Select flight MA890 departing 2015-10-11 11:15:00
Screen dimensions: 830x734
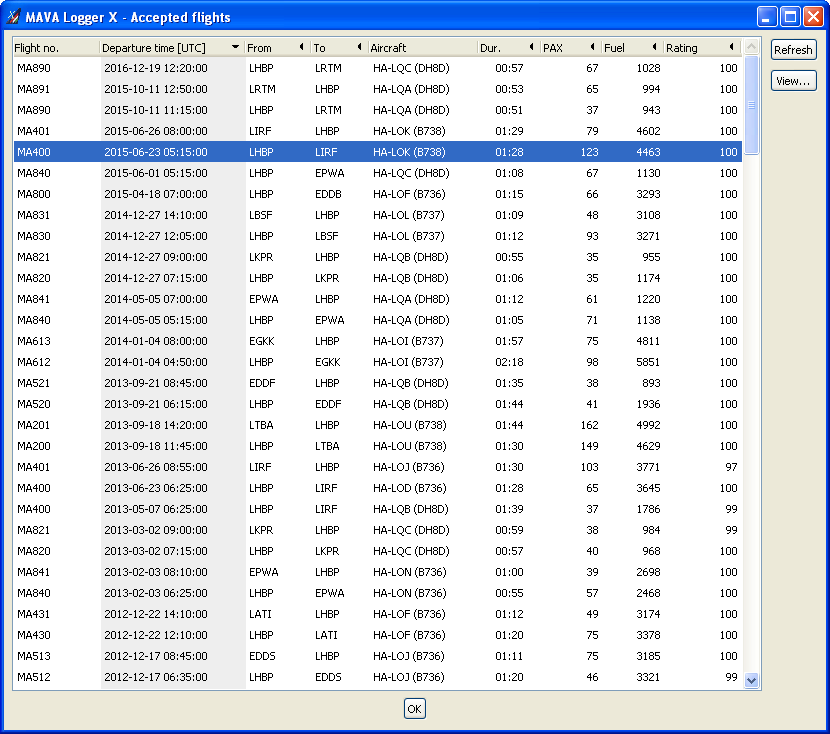[x=377, y=110]
